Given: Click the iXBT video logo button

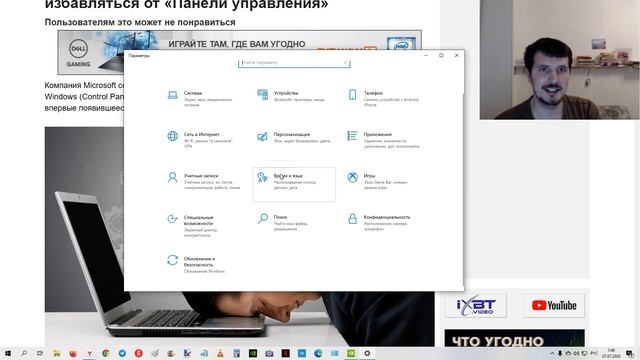Looking at the screenshot, I should pos(476,305).
